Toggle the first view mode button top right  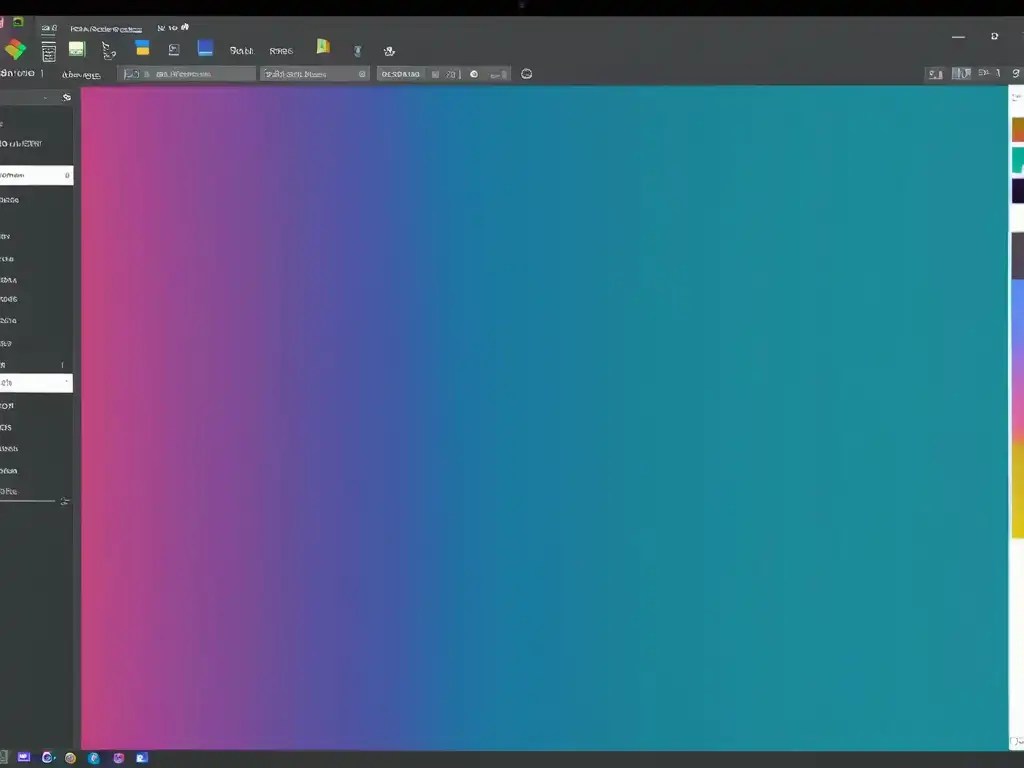pyautogui.click(x=936, y=73)
